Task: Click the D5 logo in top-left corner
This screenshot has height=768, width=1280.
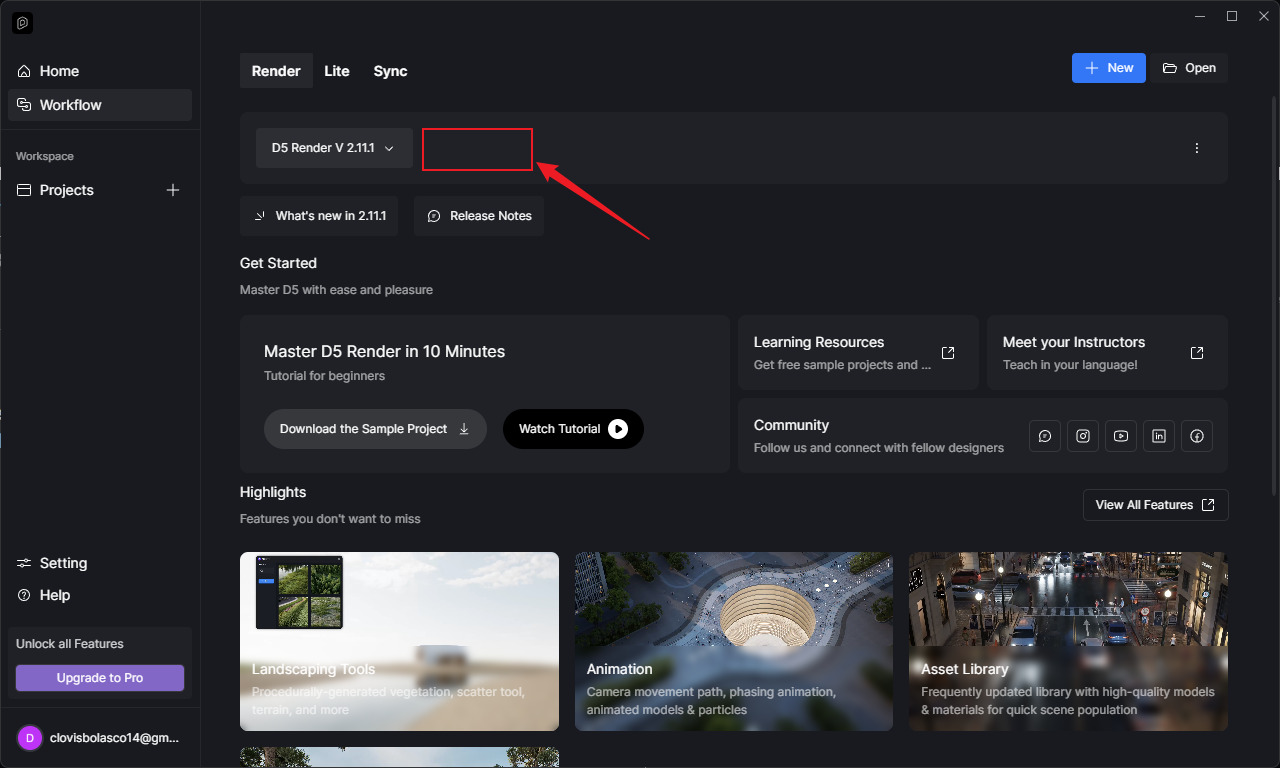Action: tap(23, 23)
